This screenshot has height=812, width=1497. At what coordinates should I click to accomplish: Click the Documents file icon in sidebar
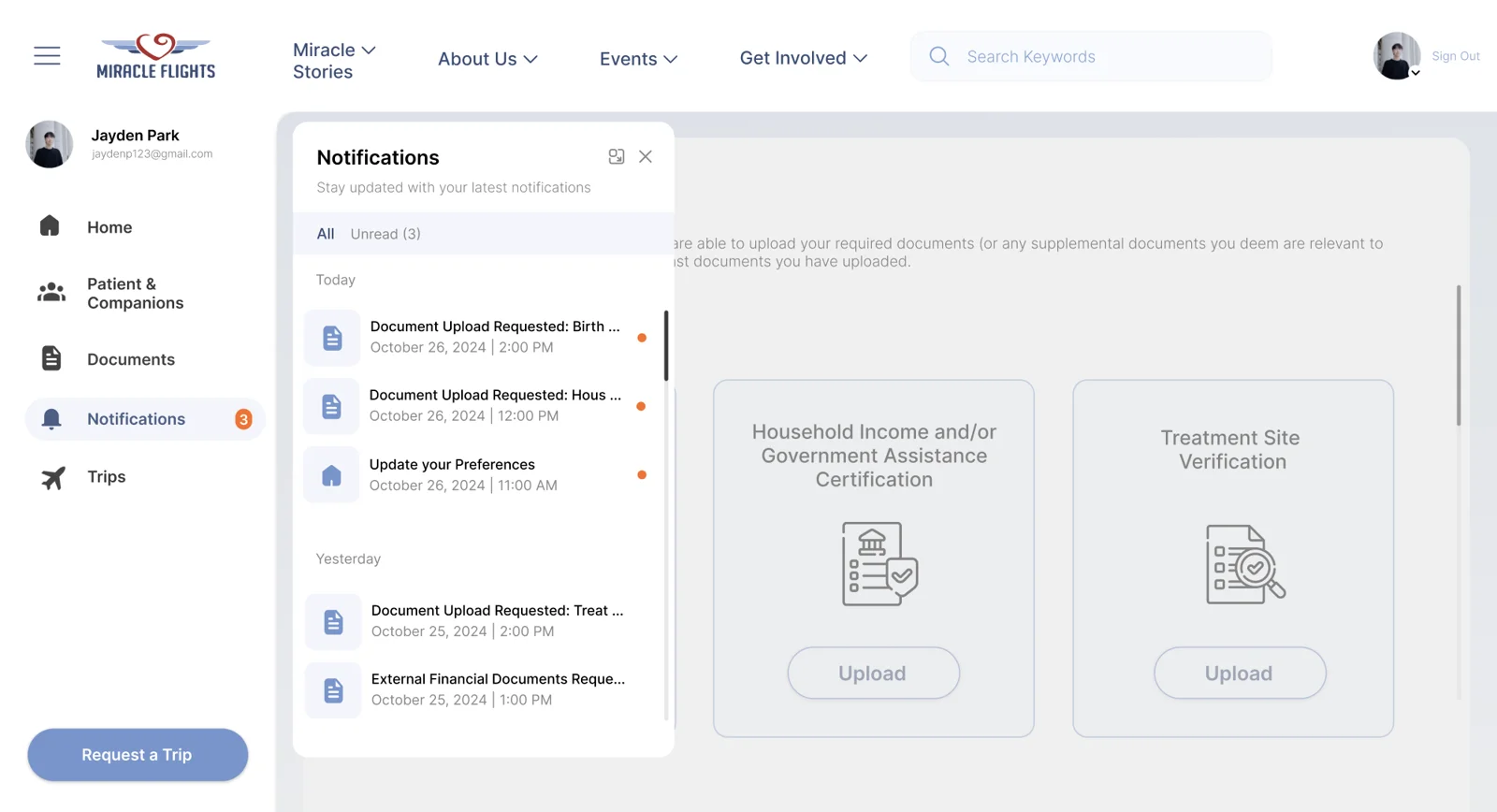[51, 358]
